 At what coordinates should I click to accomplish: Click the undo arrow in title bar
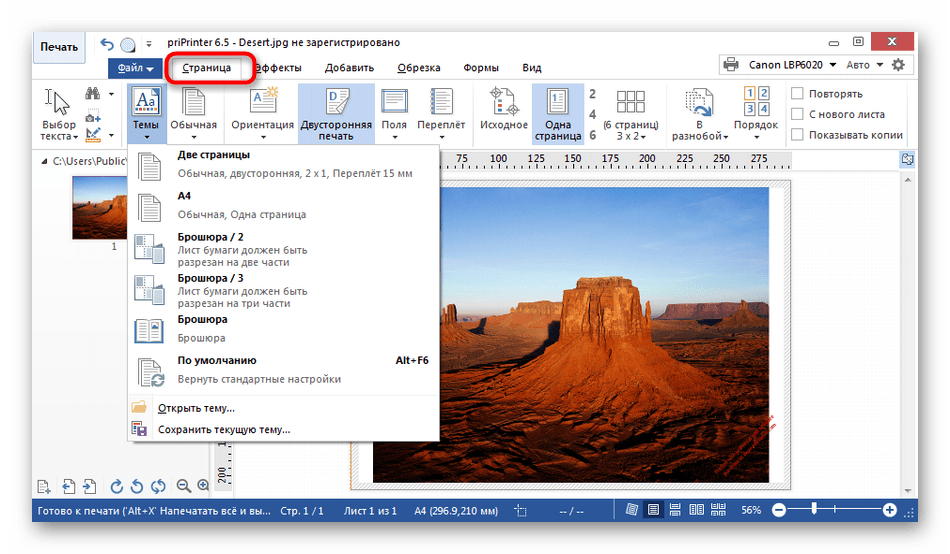[x=107, y=44]
